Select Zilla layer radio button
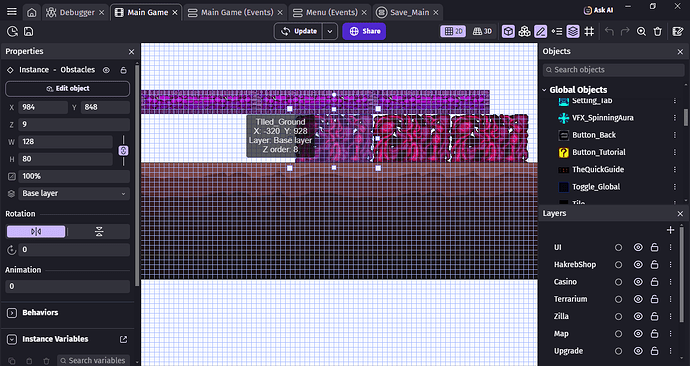 tap(618, 316)
